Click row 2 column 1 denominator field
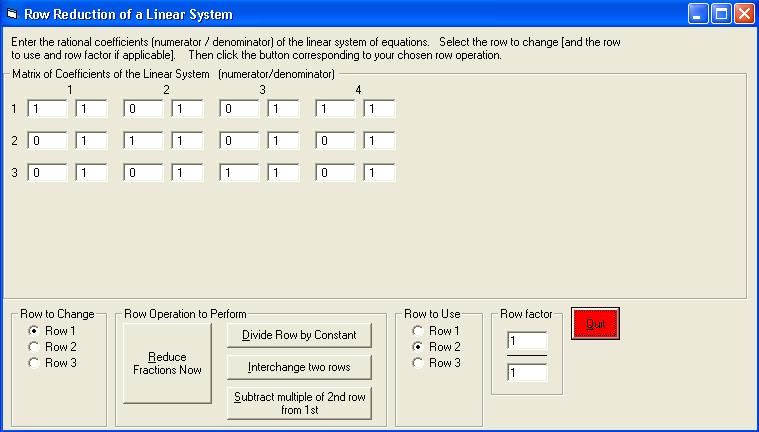The width and height of the screenshot is (759, 432). point(91,141)
